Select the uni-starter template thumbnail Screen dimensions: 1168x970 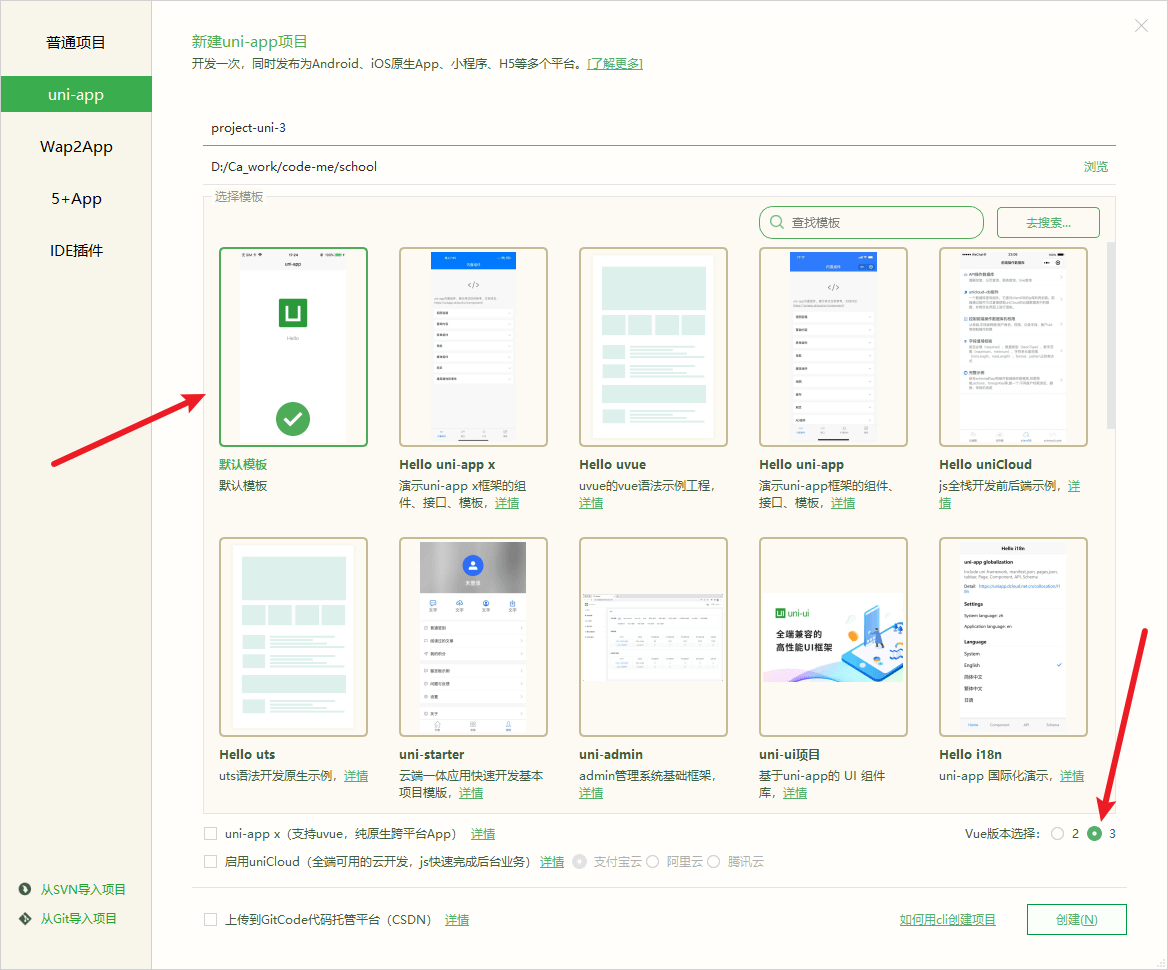tap(473, 637)
